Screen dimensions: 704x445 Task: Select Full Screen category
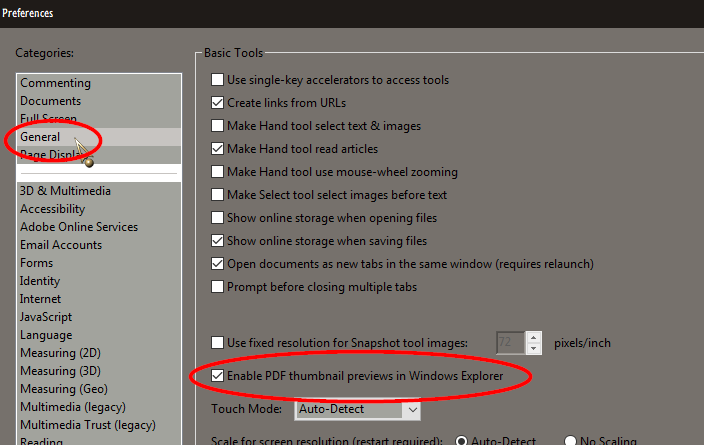pos(99,119)
